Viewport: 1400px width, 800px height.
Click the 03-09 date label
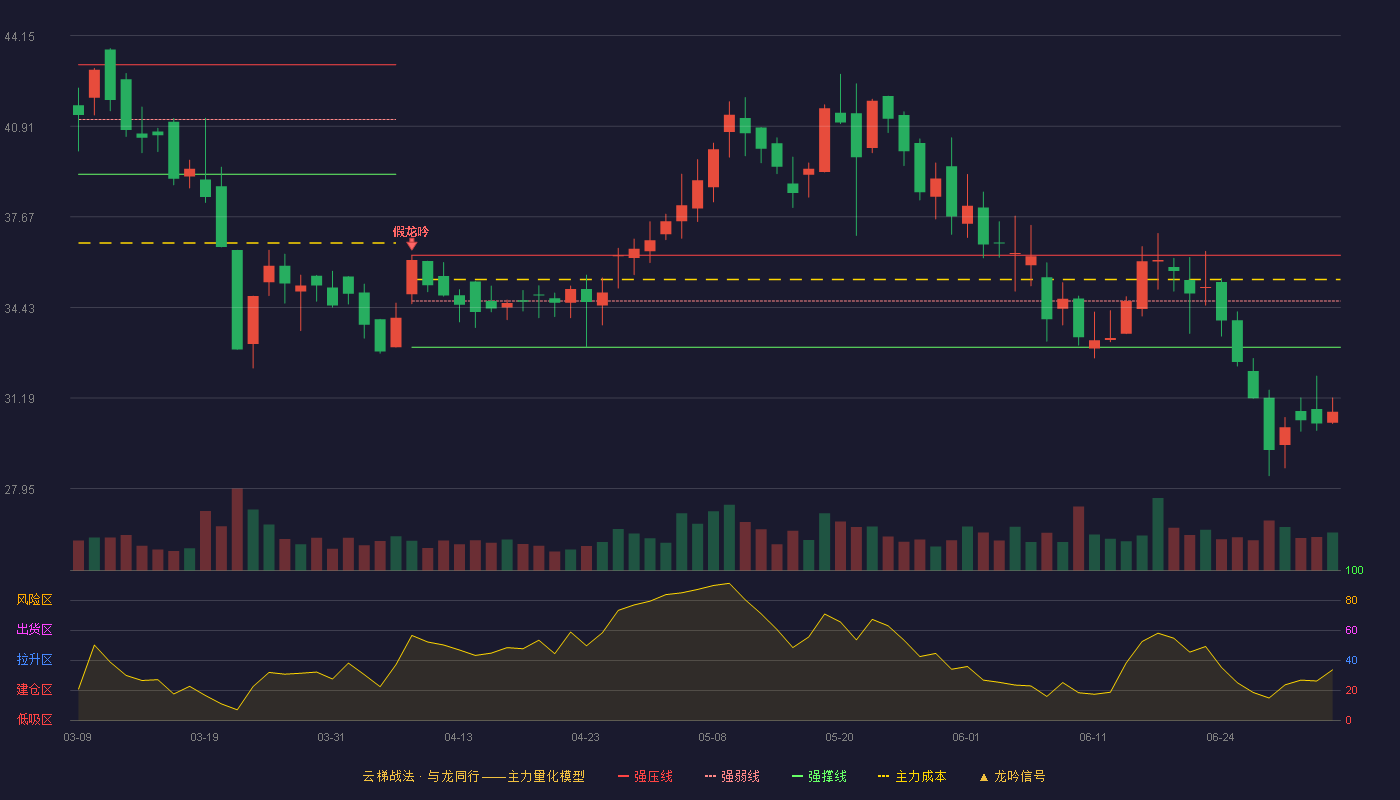point(78,737)
